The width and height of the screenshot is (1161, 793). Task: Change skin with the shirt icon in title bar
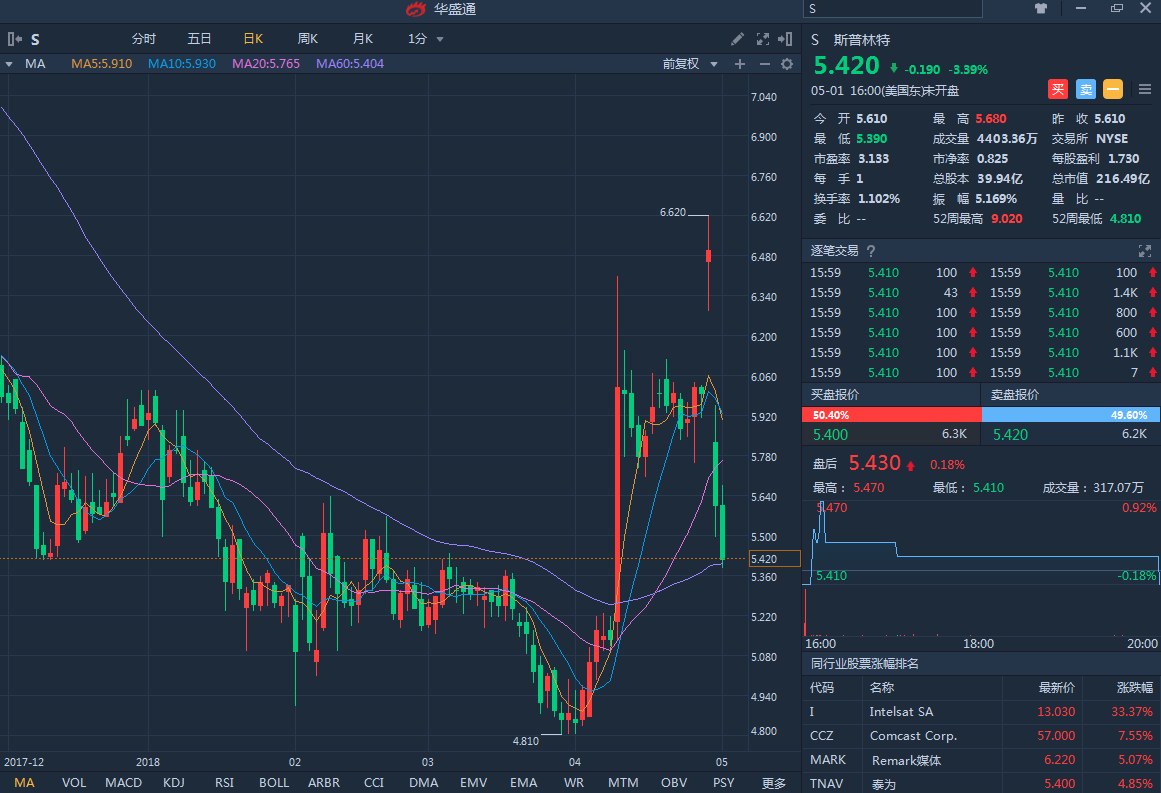coord(1040,8)
